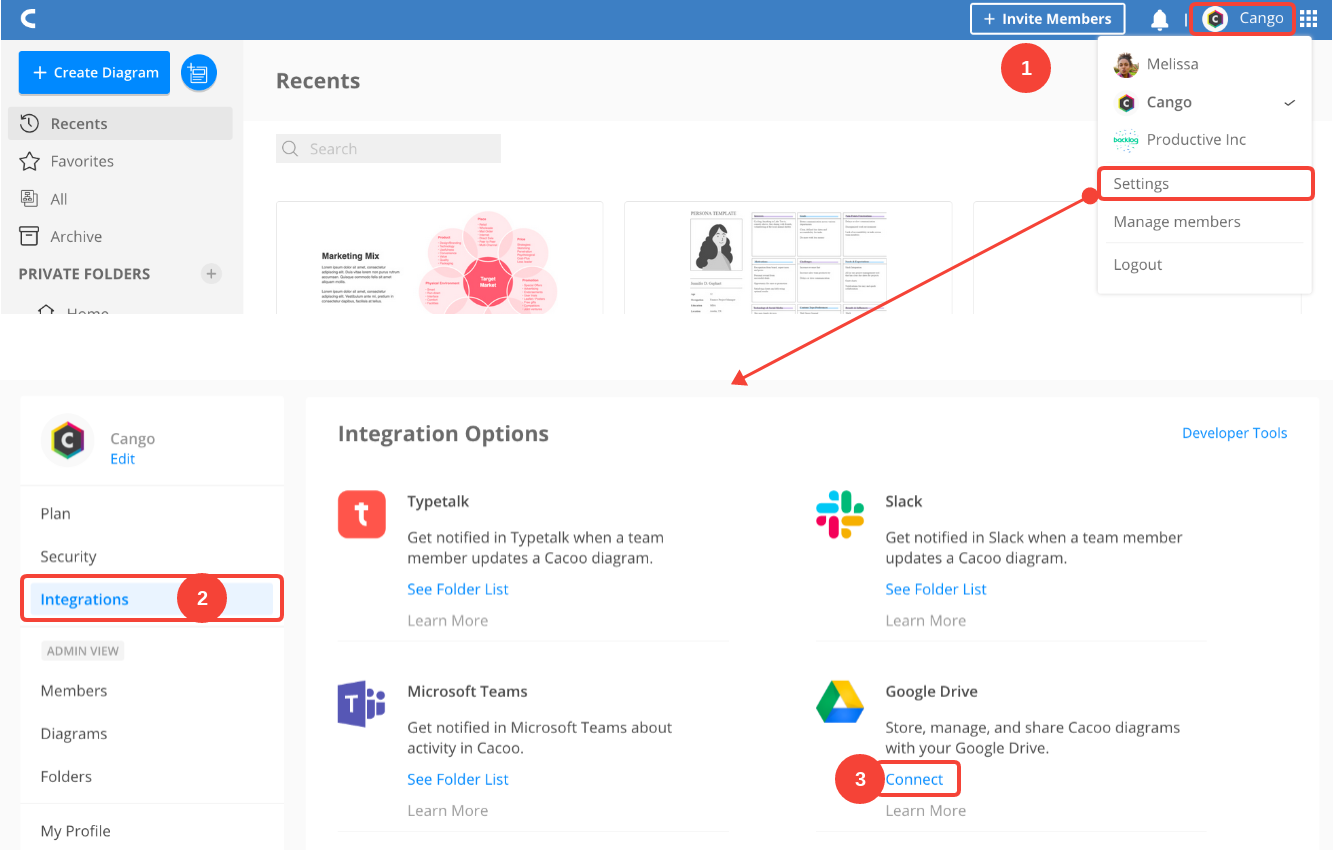Open the Cango account dropdown
This screenshot has width=1333, height=850.
(x=1243, y=19)
